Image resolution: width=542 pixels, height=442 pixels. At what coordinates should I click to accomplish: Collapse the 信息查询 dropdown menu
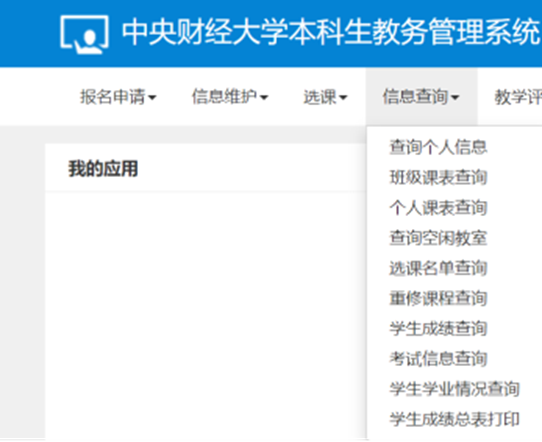click(x=421, y=97)
